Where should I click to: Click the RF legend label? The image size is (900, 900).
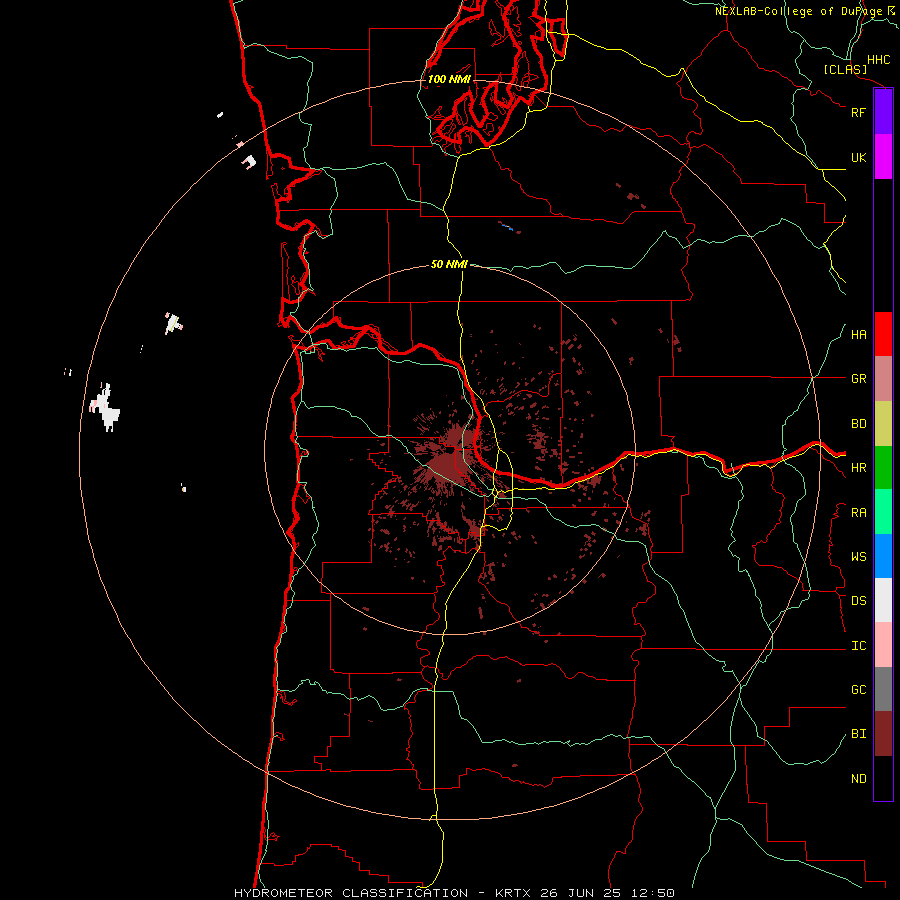(858, 112)
